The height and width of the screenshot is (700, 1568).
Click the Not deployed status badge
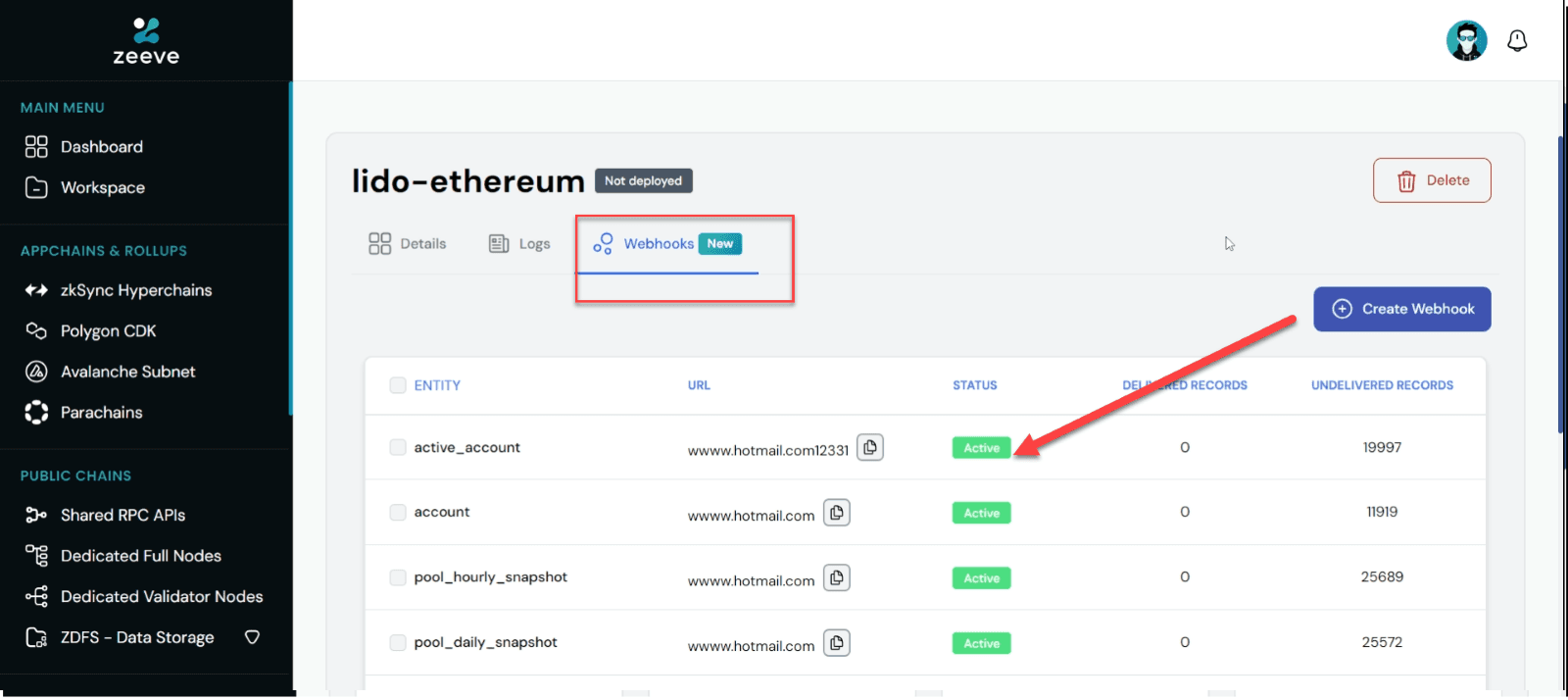tap(643, 180)
